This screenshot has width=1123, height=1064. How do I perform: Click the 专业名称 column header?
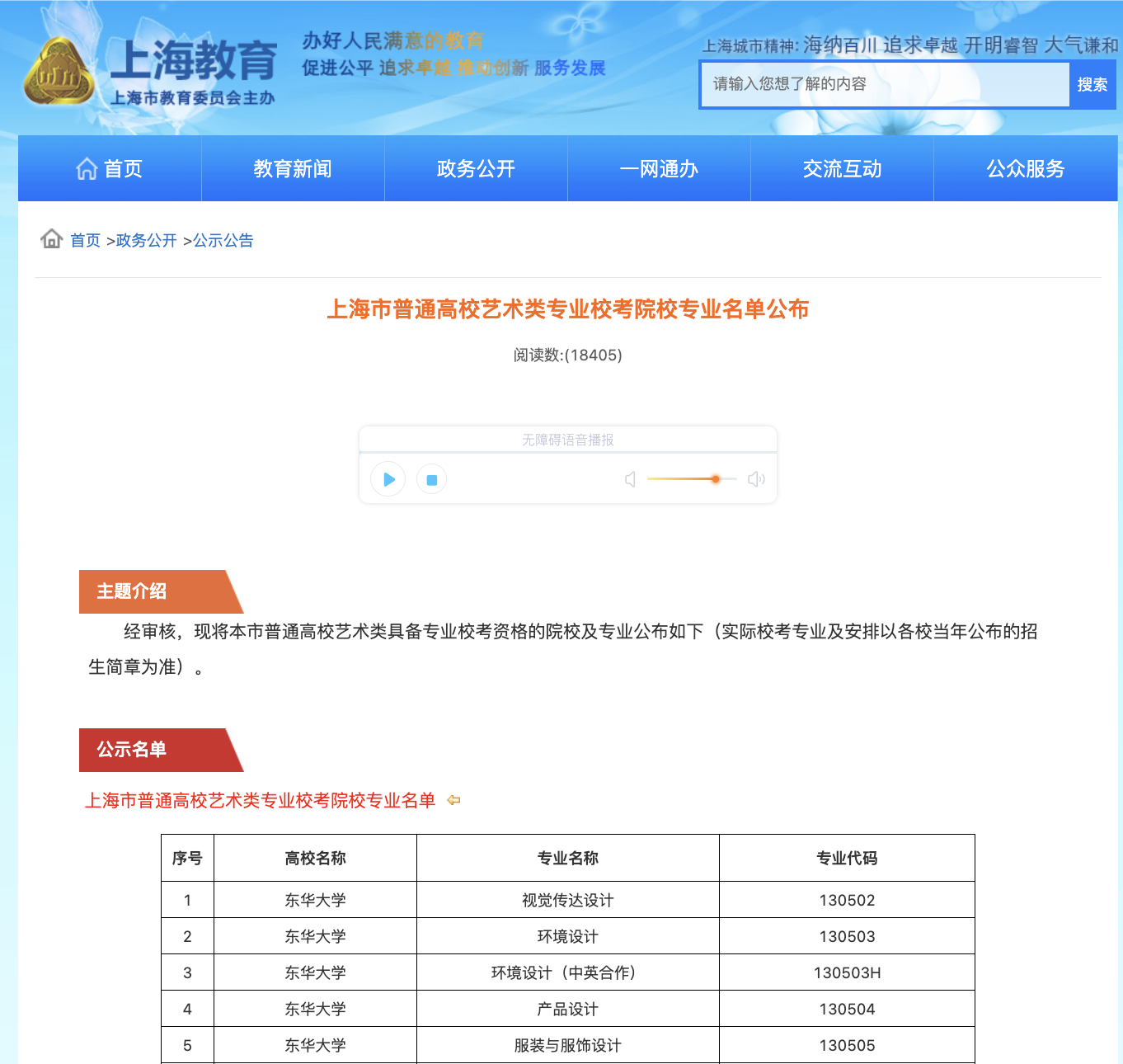(568, 858)
